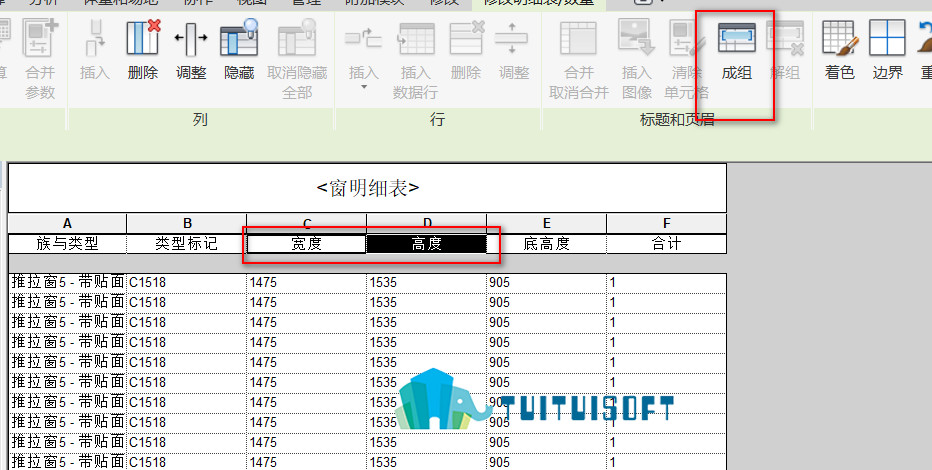
Task: Click the 清除单元格 (clear cell) icon
Action: pyautogui.click(x=687, y=38)
